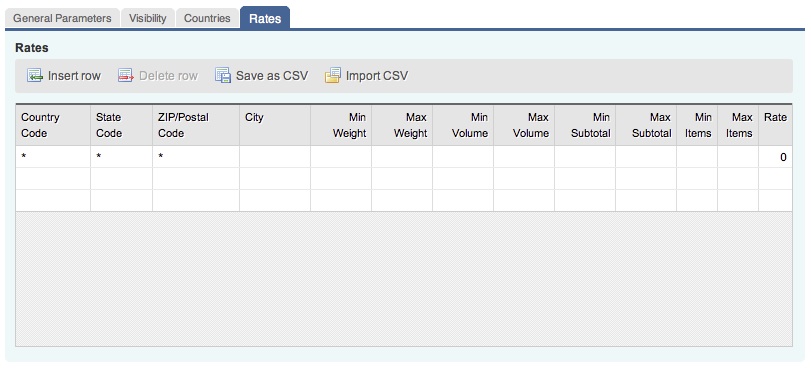Click the Max Items cell in first row
The width and height of the screenshot is (811, 369).
point(738,156)
